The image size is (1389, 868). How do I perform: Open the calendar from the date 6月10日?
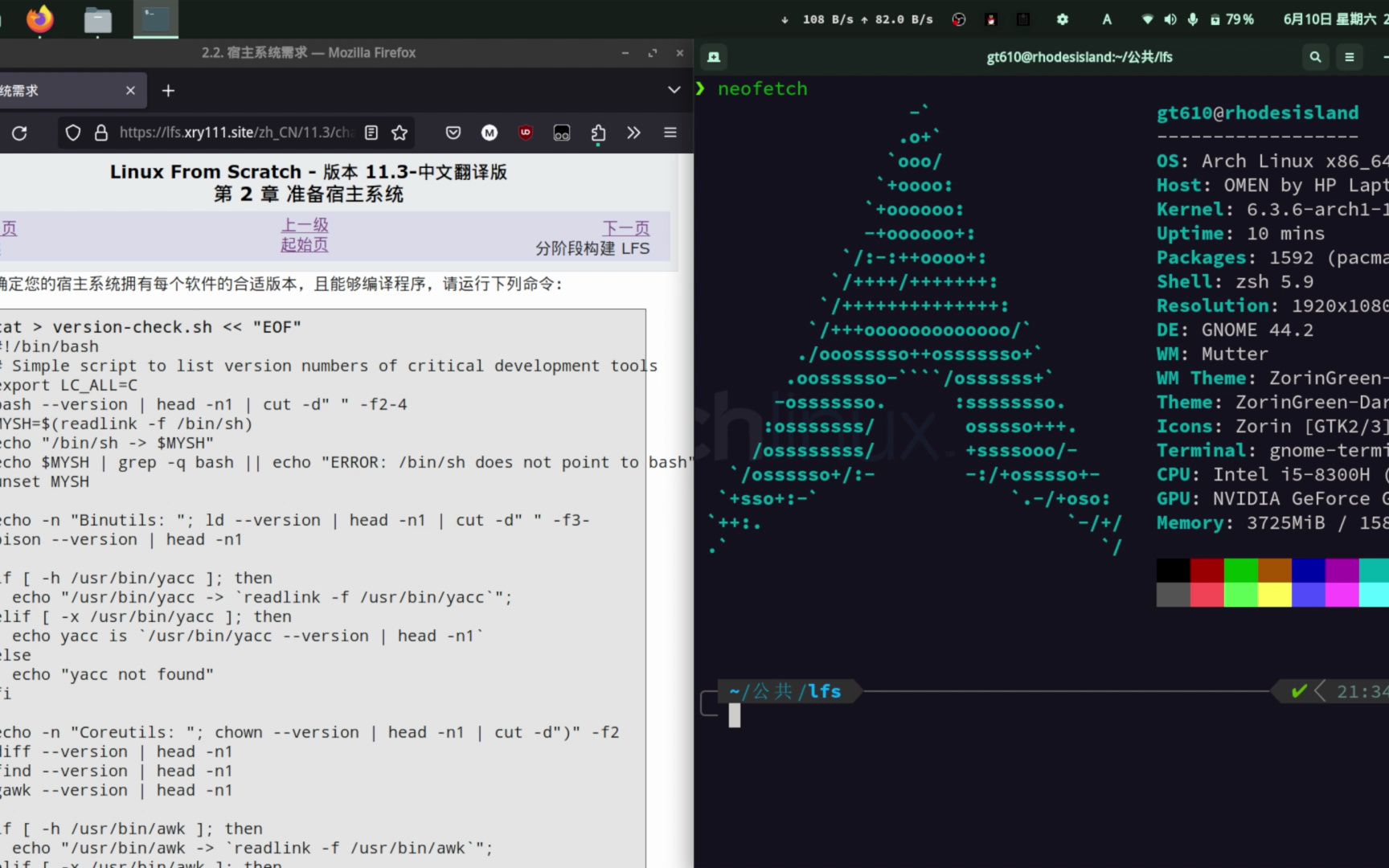point(1334,19)
